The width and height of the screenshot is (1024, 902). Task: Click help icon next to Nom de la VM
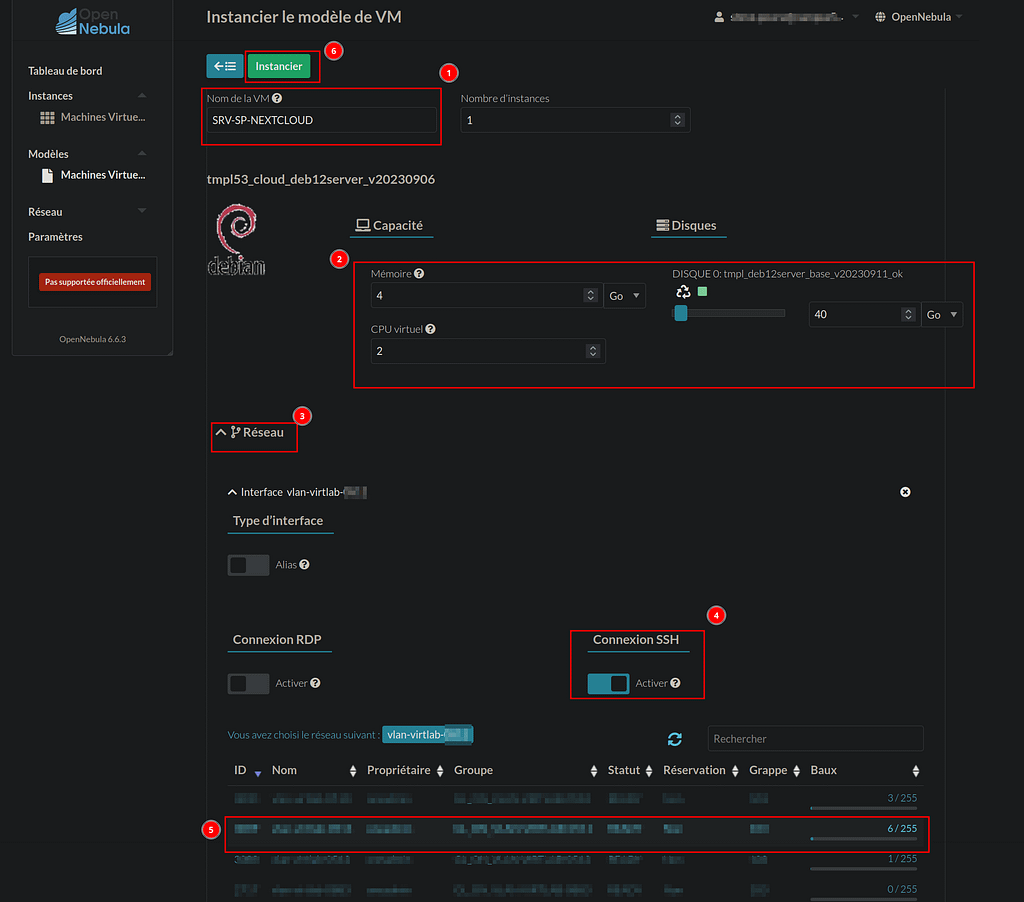point(277,99)
